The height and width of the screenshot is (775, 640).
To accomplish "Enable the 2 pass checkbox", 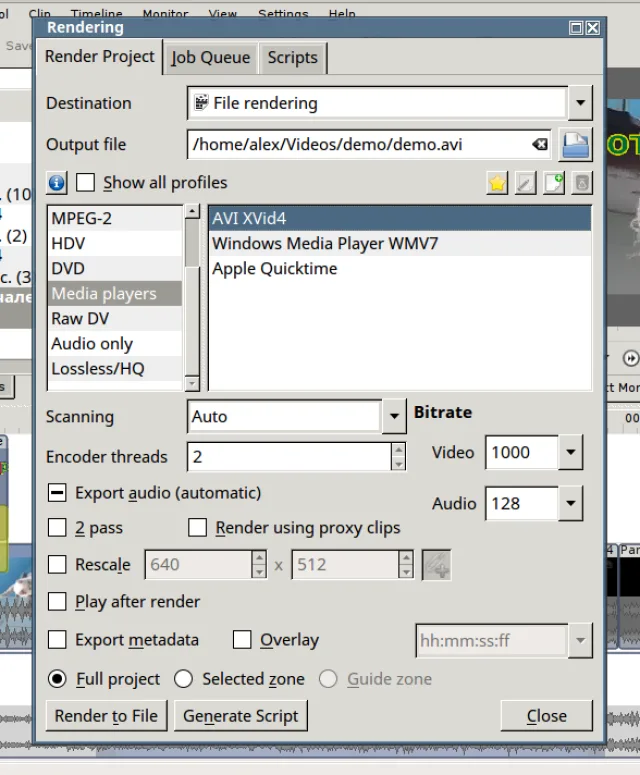I will click(x=57, y=527).
